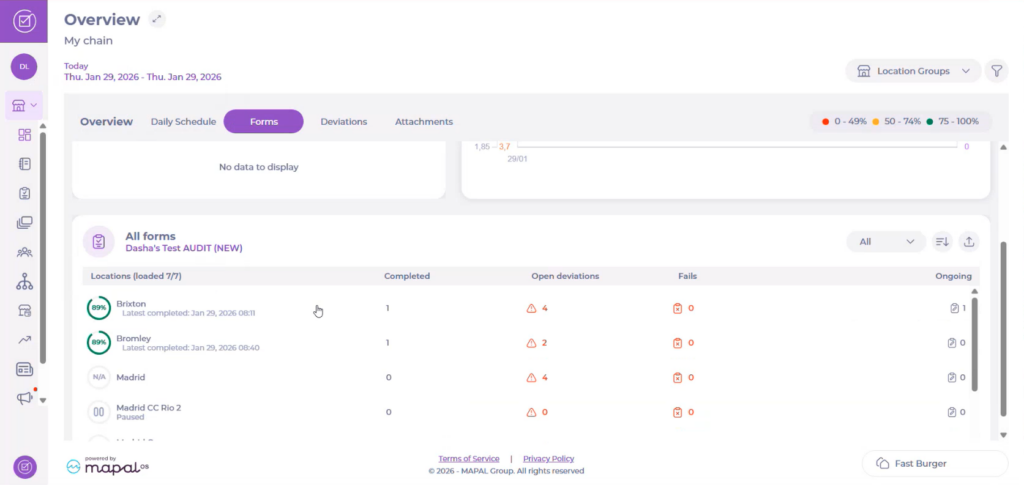Open the dashboard grid icon in sidebar
Screen dimensions: 1024x485
25,135
